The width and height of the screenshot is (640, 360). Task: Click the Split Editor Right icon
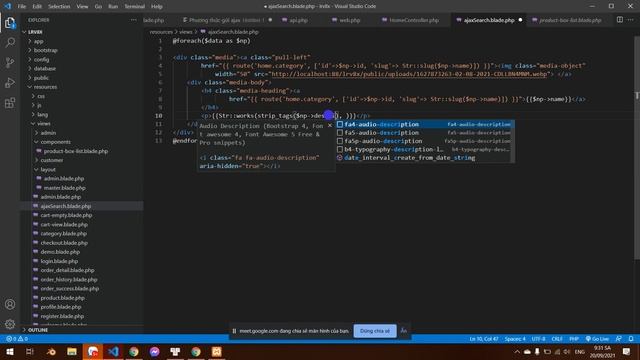tap(620, 20)
